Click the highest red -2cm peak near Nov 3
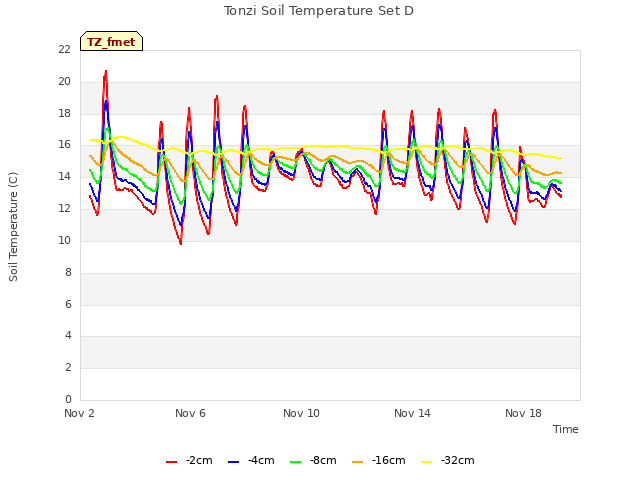 pos(106,72)
